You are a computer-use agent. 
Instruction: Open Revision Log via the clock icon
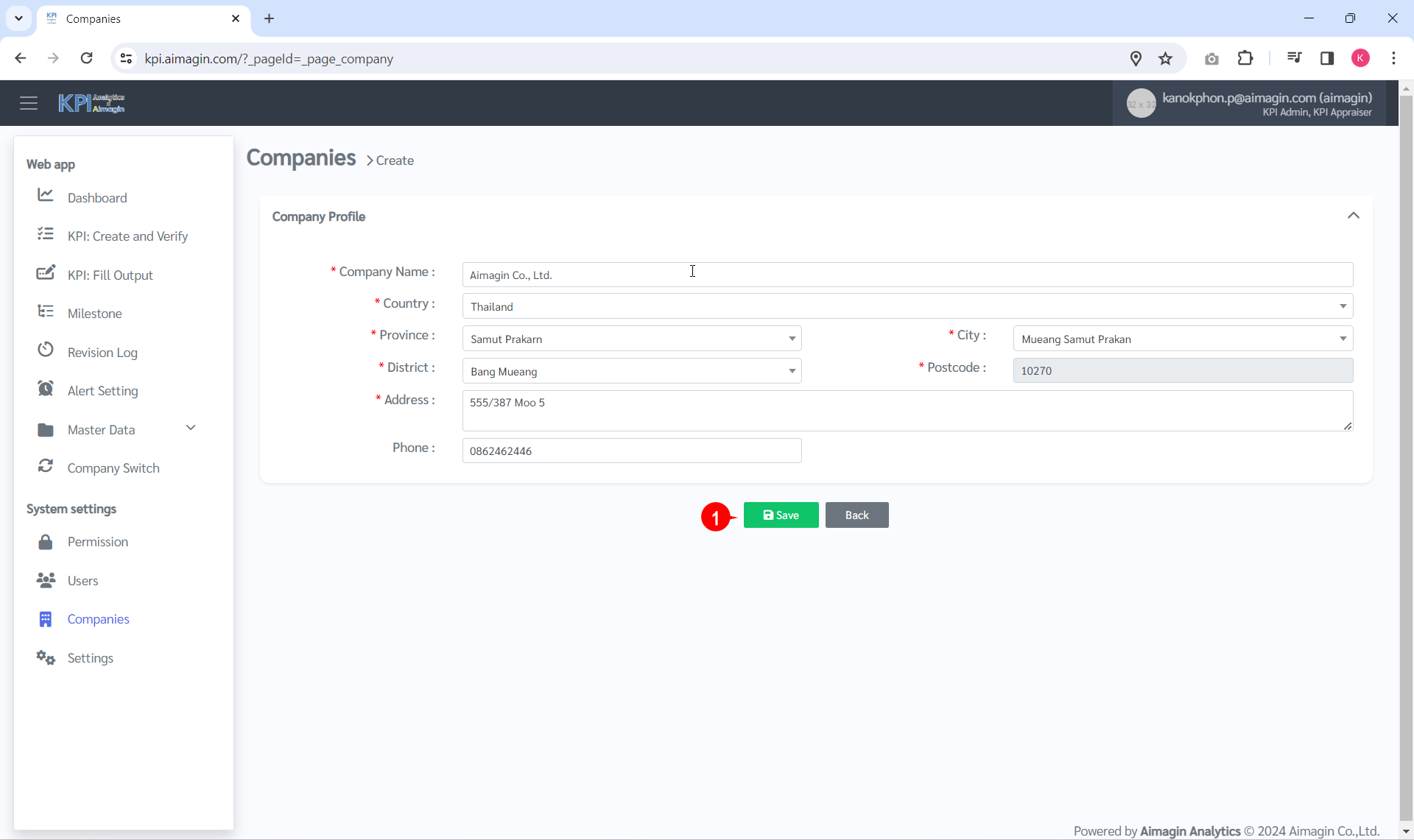45,349
